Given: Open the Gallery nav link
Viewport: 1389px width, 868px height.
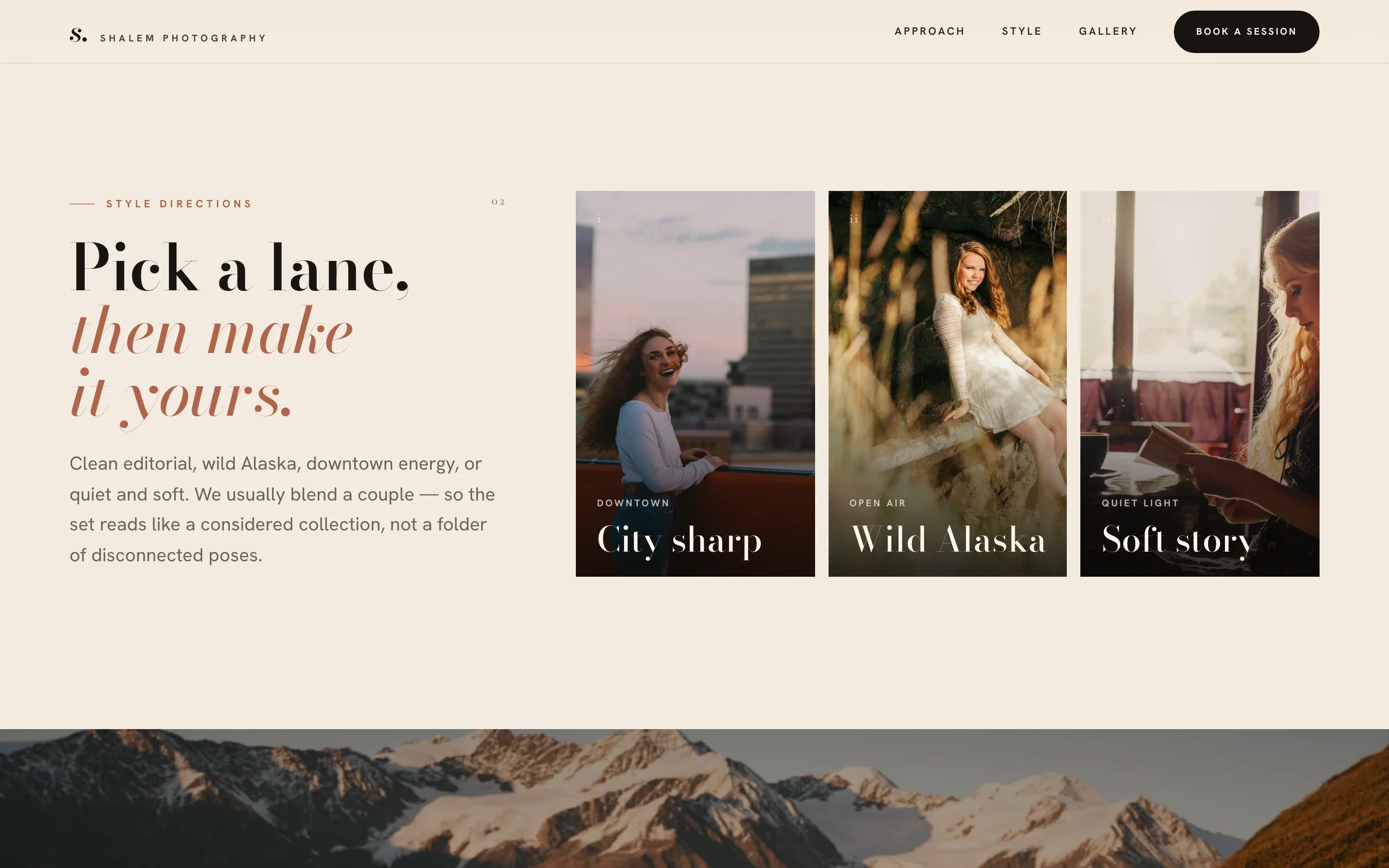Looking at the screenshot, I should tap(1107, 31).
